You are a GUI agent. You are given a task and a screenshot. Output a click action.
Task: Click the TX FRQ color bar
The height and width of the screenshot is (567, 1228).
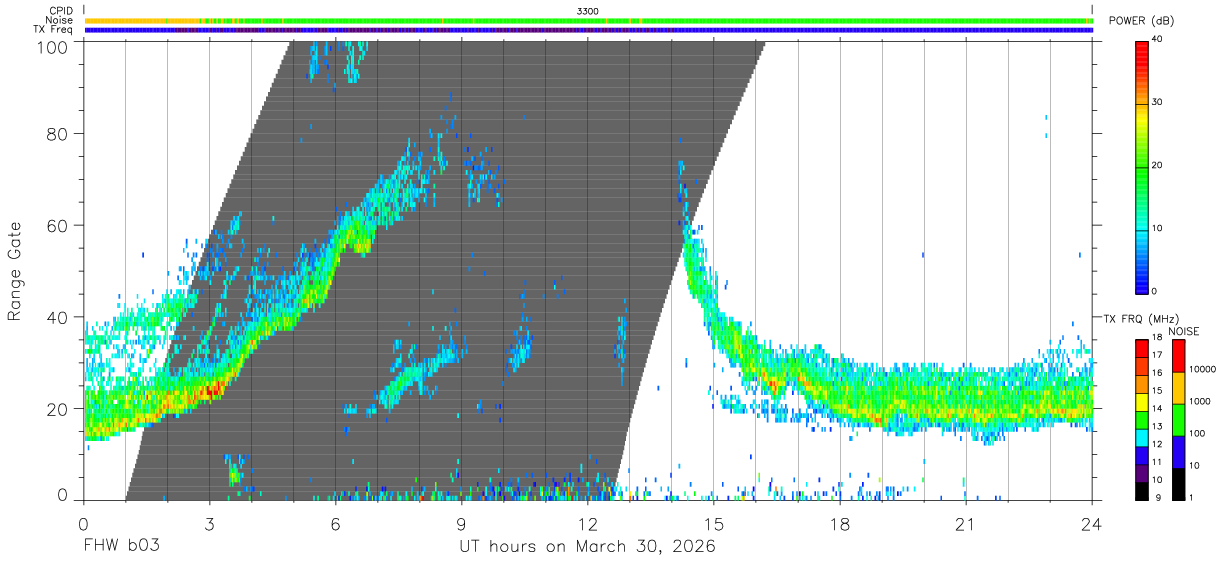point(1142,419)
